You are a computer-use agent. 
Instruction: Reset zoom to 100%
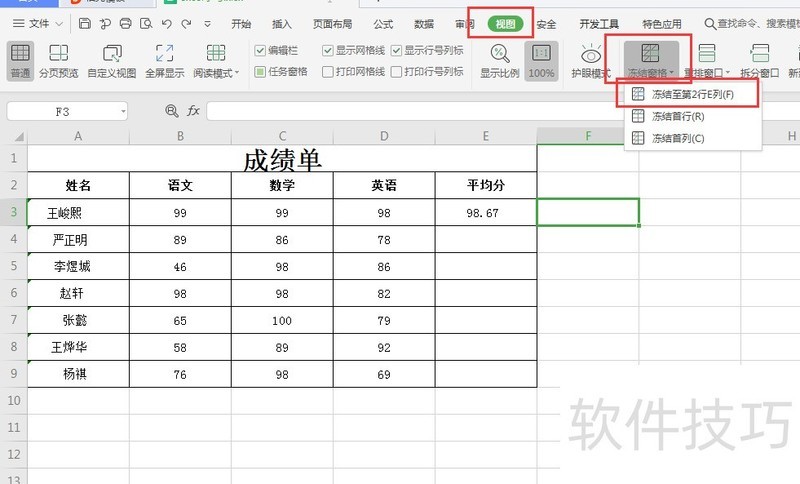(x=541, y=61)
